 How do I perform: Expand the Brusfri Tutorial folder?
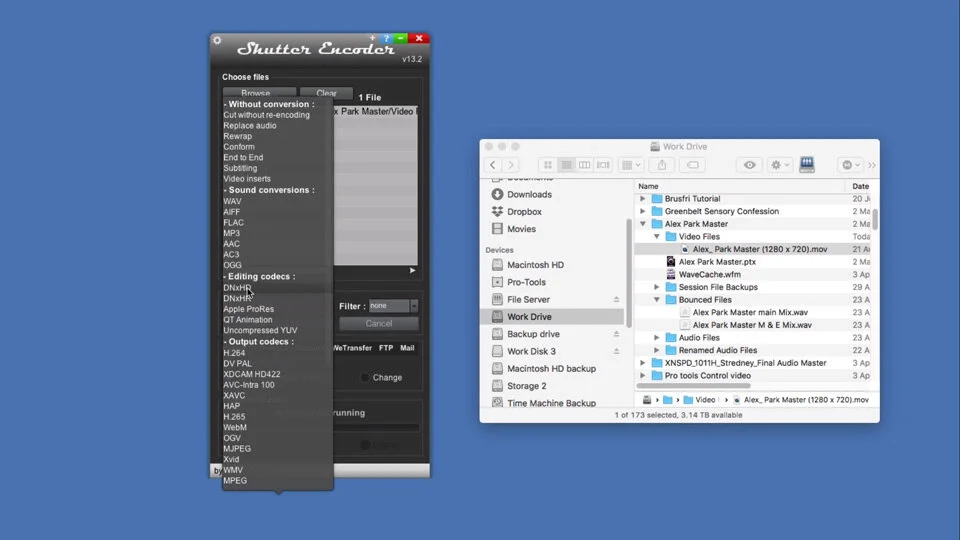pos(642,198)
